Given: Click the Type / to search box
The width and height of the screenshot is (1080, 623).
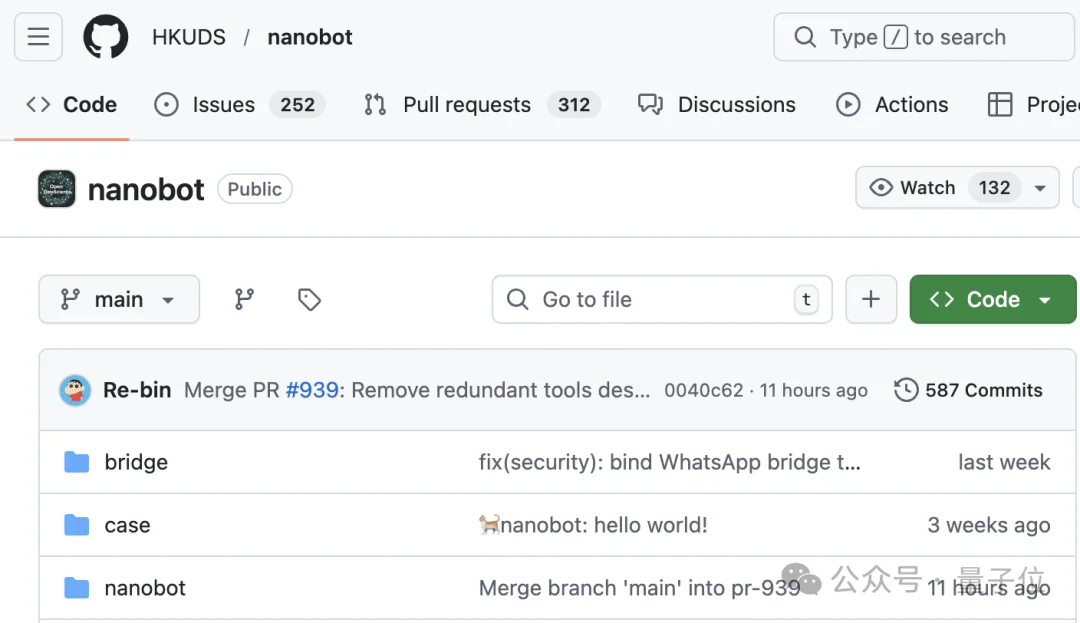Looking at the screenshot, I should (x=920, y=38).
